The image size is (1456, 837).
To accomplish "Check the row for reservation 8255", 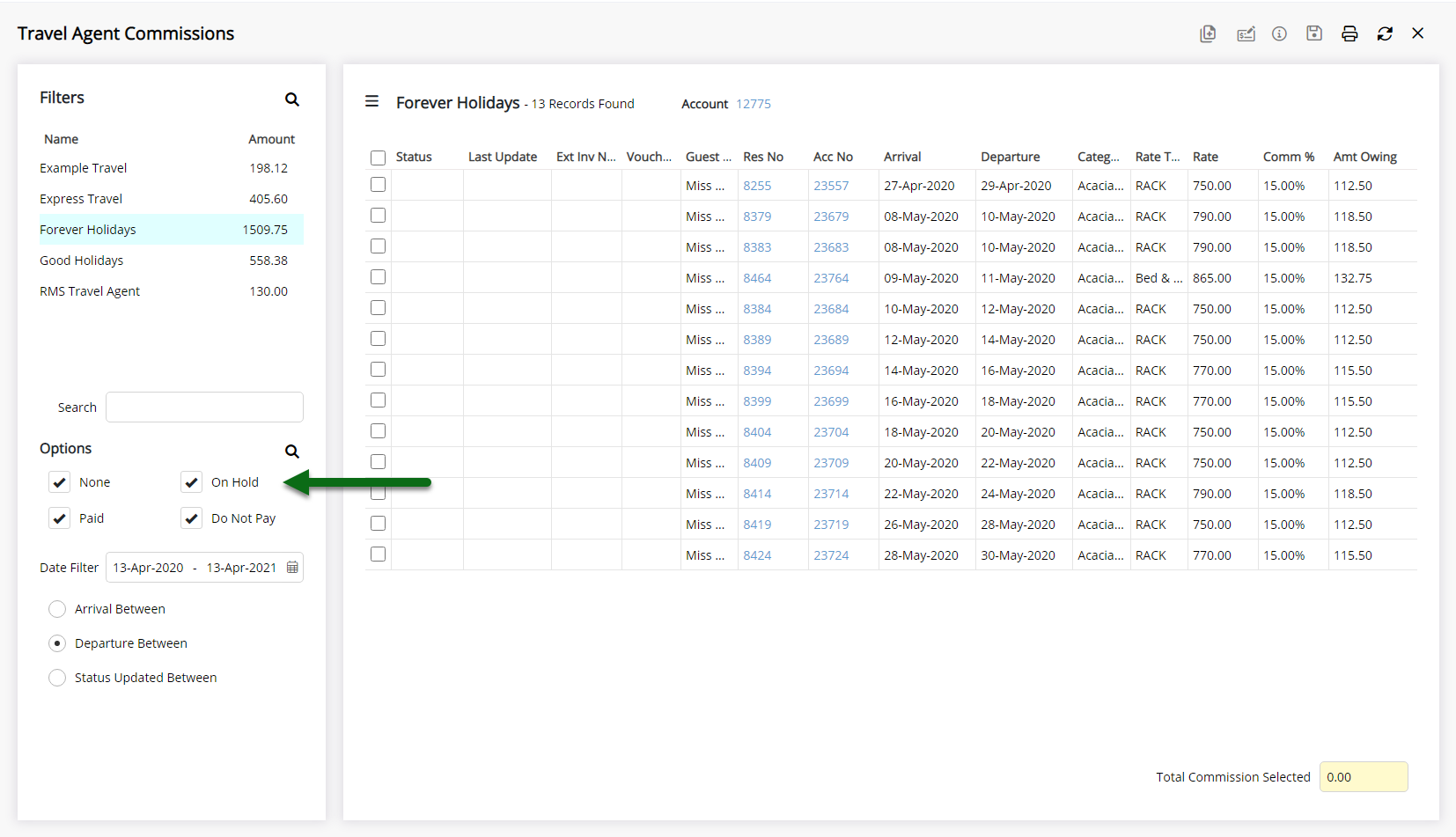I will tap(378, 185).
